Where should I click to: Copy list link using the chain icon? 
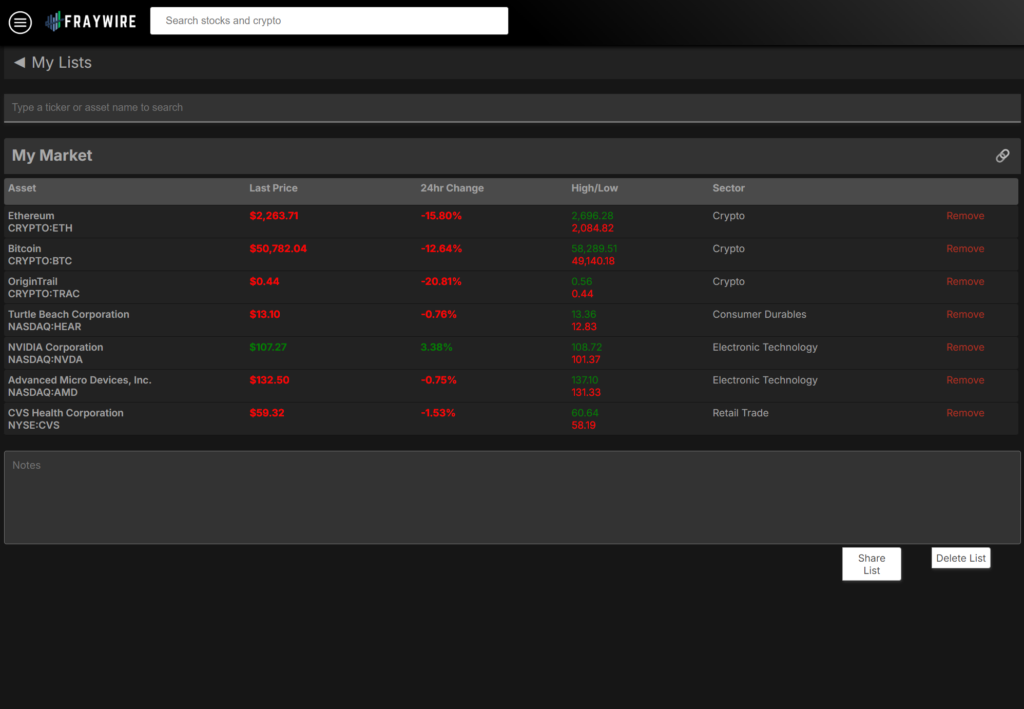(1002, 155)
